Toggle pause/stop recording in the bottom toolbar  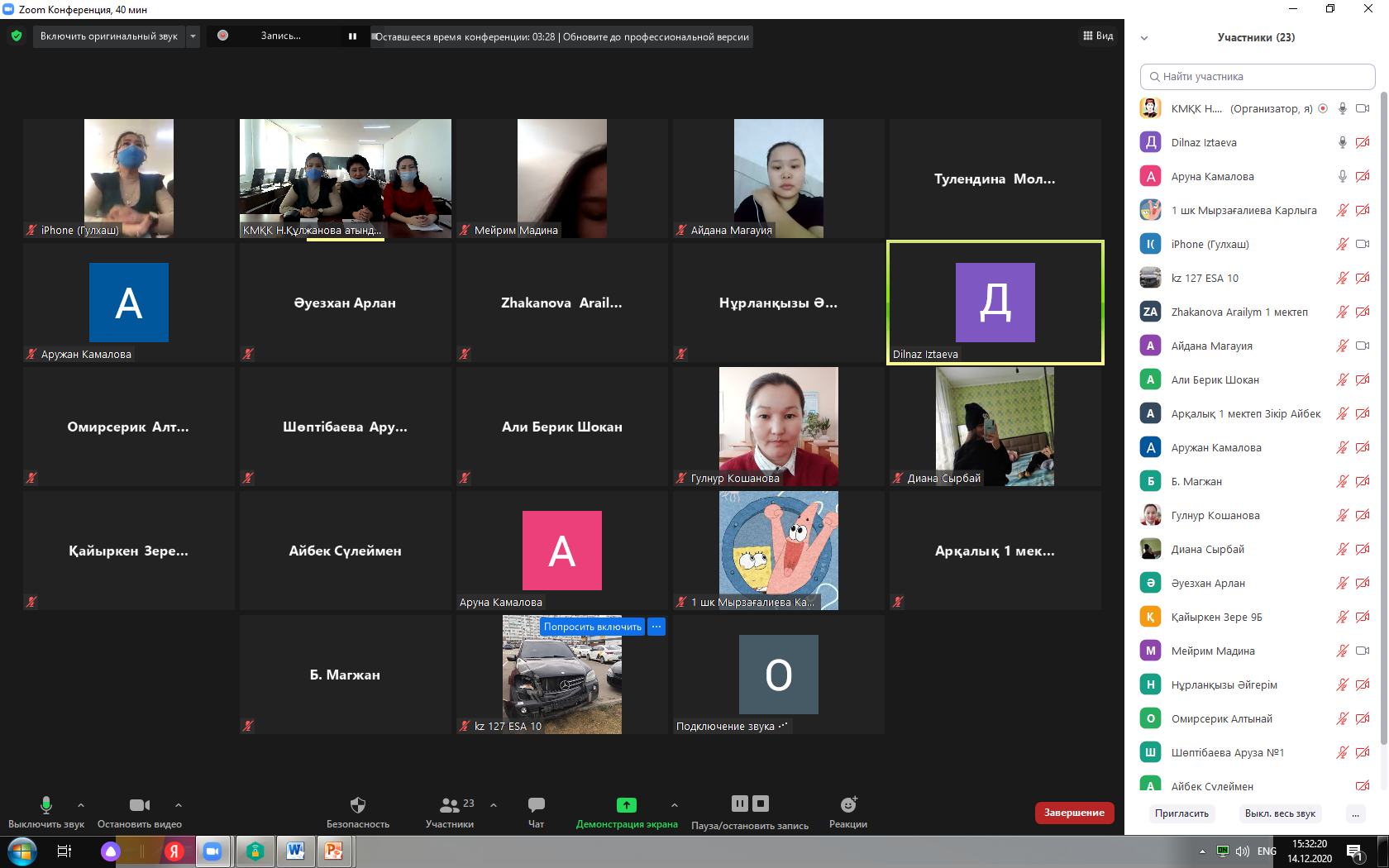750,804
